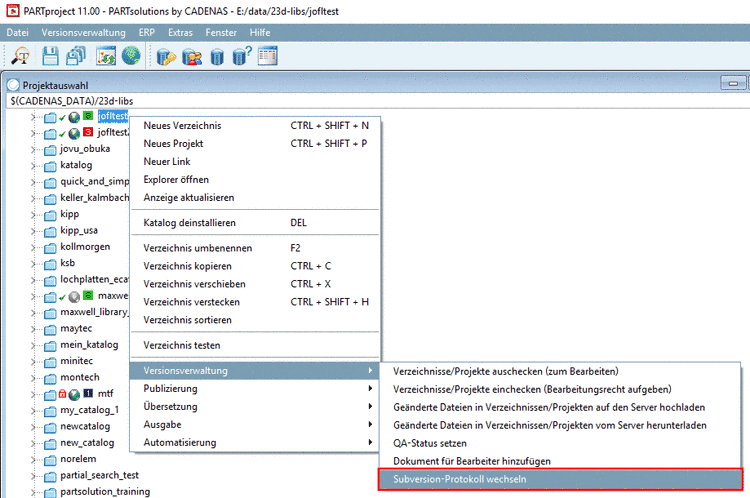Expand the kollmorgen tree node
Image resolution: width=750 pixels, height=498 pixels.
click(33, 247)
